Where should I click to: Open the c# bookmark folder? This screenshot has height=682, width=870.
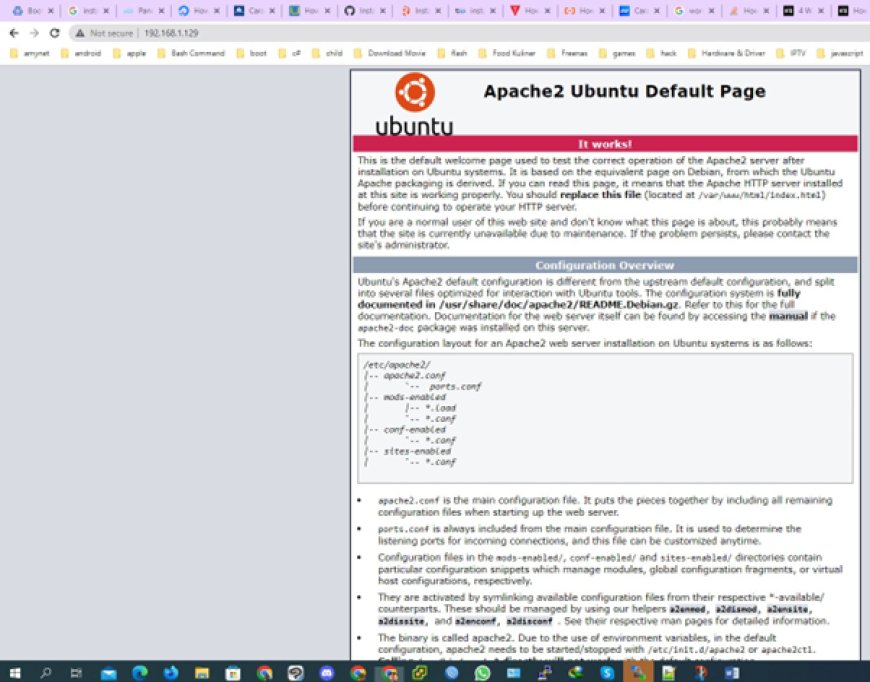click(290, 53)
